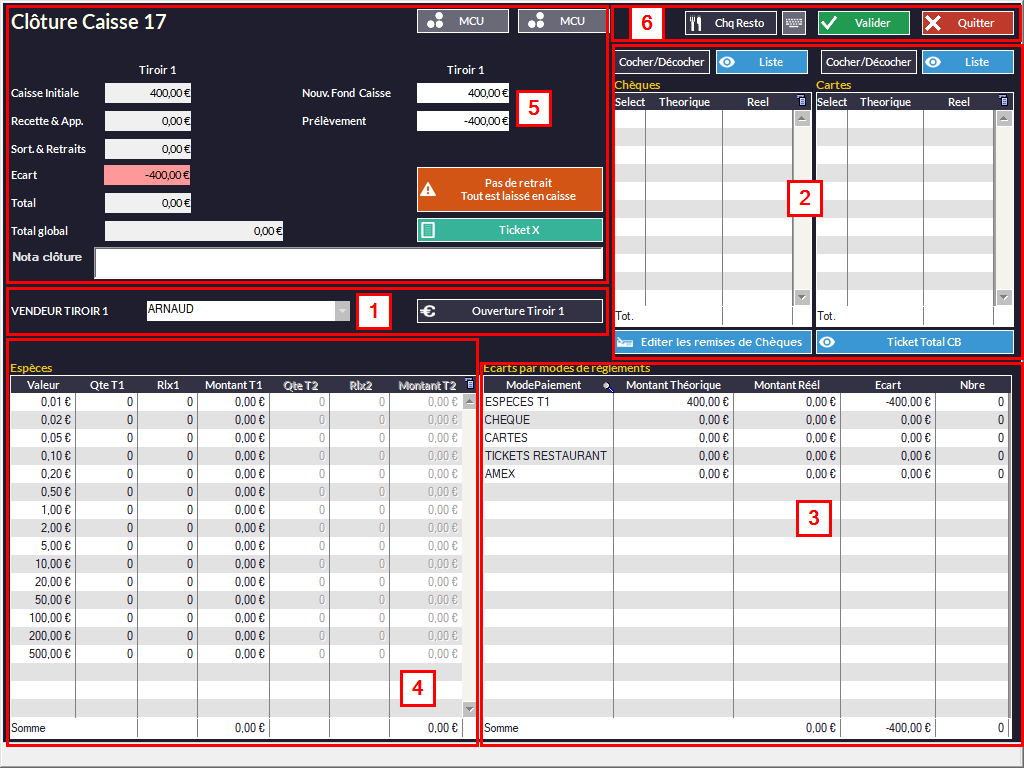Toggle Cocher/Décocher for Chèques
Screen dimensions: 1024x768
(x=662, y=62)
